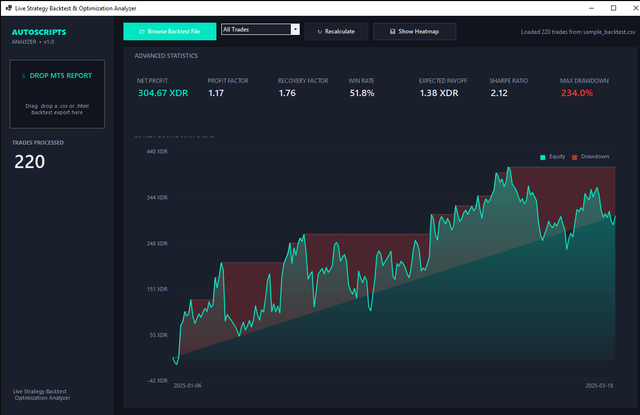The image size is (640, 415).
Task: Click the Recalculate button
Action: (336, 31)
